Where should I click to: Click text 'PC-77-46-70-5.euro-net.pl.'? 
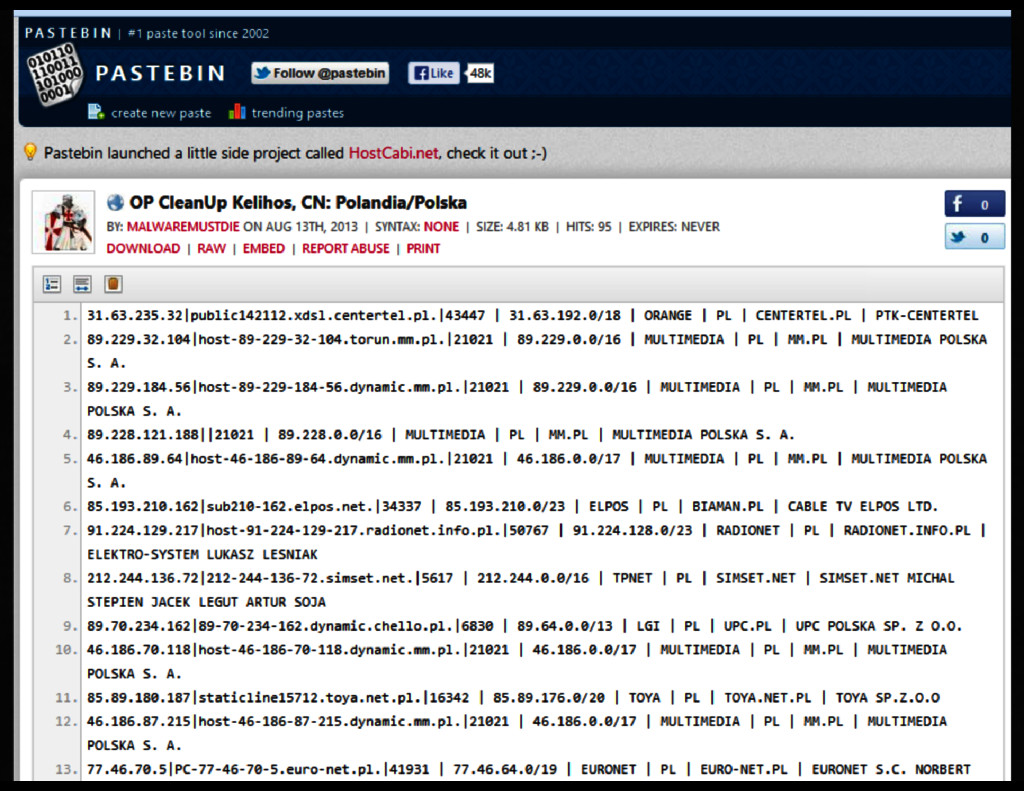[278, 769]
